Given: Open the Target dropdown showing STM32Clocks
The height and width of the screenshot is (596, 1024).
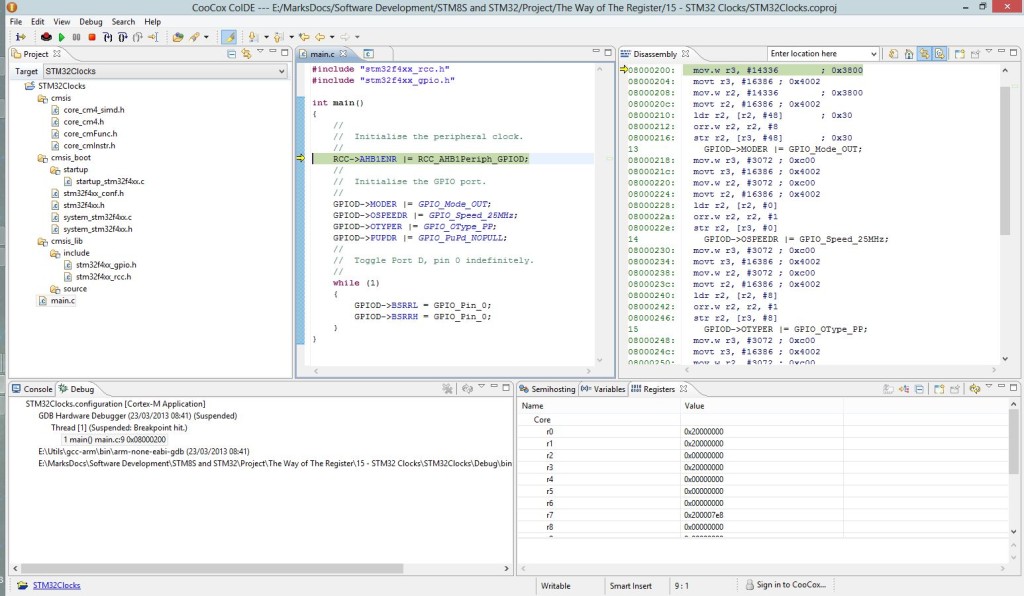Looking at the screenshot, I should click(282, 70).
